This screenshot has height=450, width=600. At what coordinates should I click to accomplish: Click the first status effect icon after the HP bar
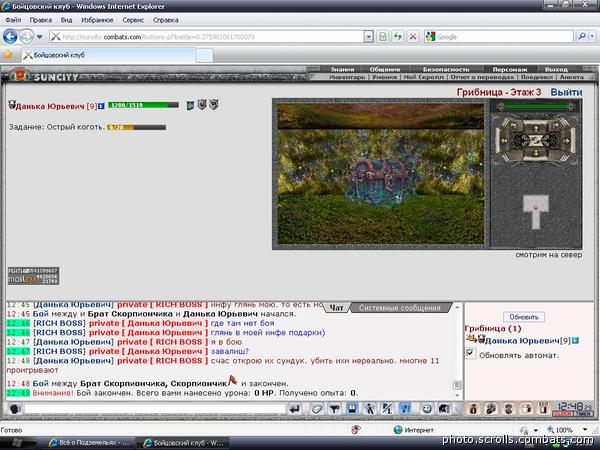[190, 105]
